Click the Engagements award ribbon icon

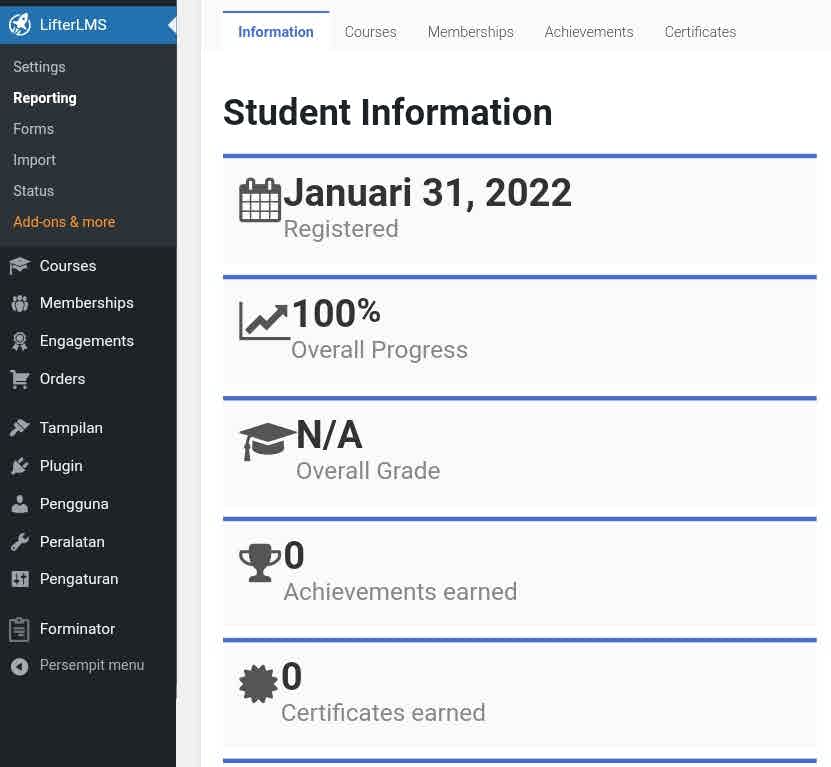19,341
